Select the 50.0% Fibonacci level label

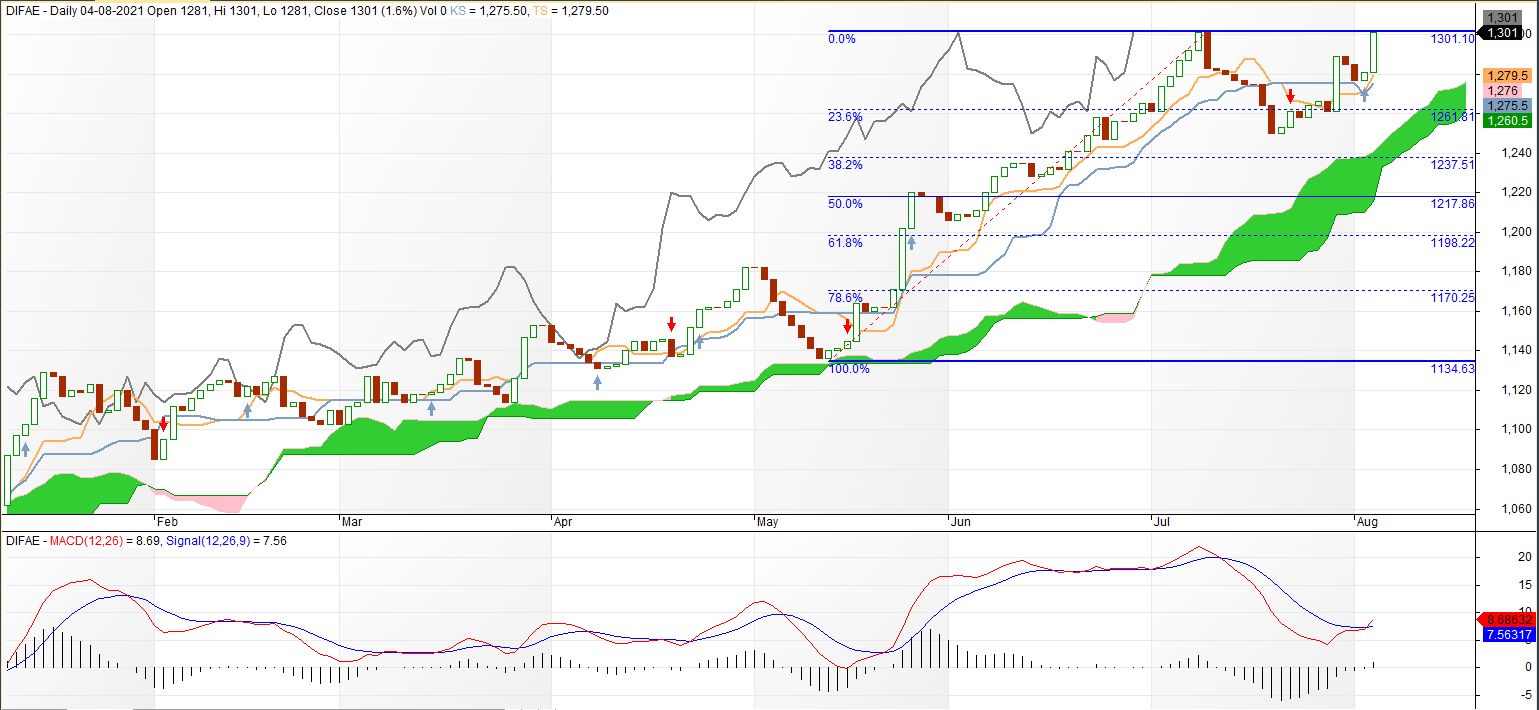click(845, 204)
